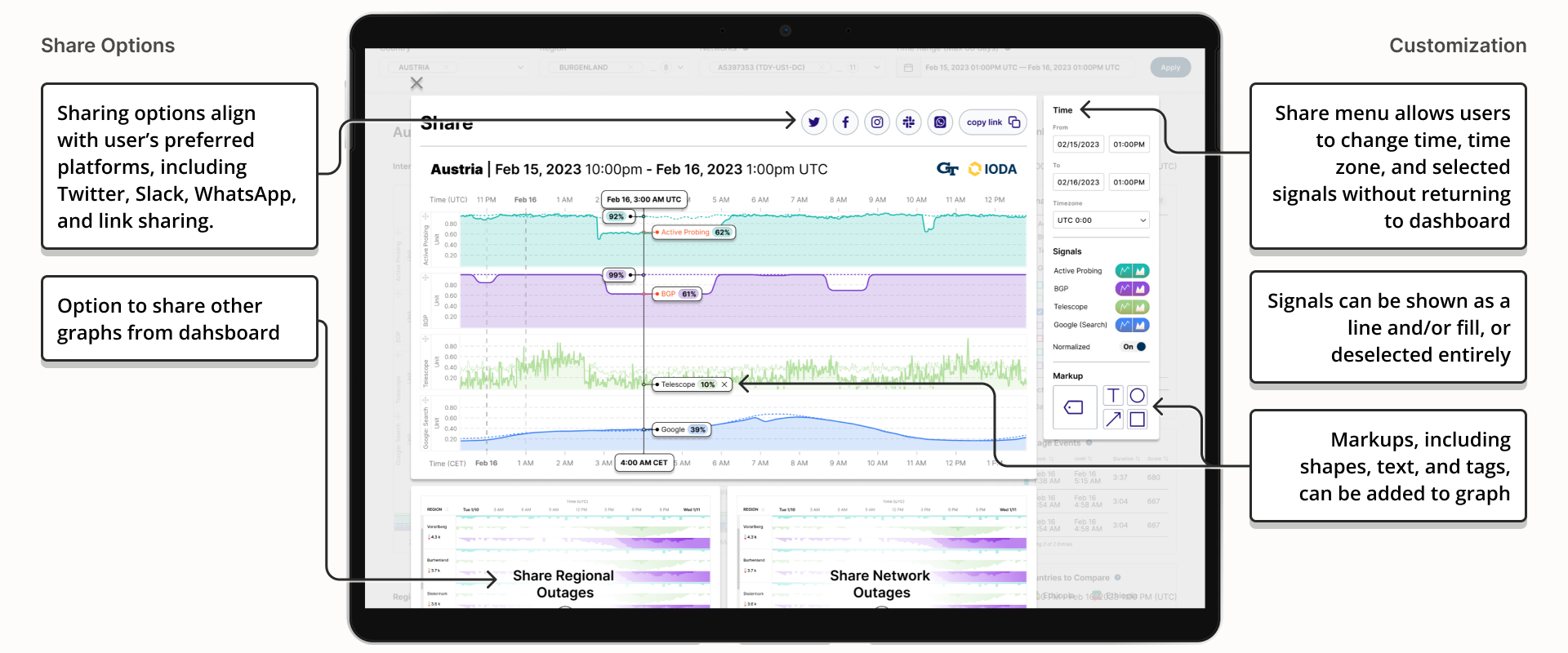Image resolution: width=1568 pixels, height=653 pixels.
Task: Select the Tag markup tool
Action: pos(1075,407)
